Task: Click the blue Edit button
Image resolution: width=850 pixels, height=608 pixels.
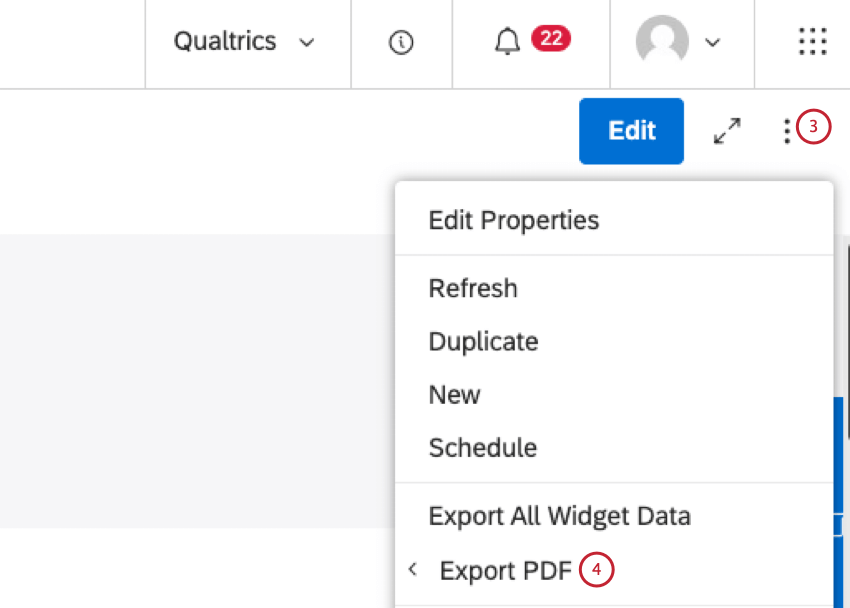Action: (631, 130)
